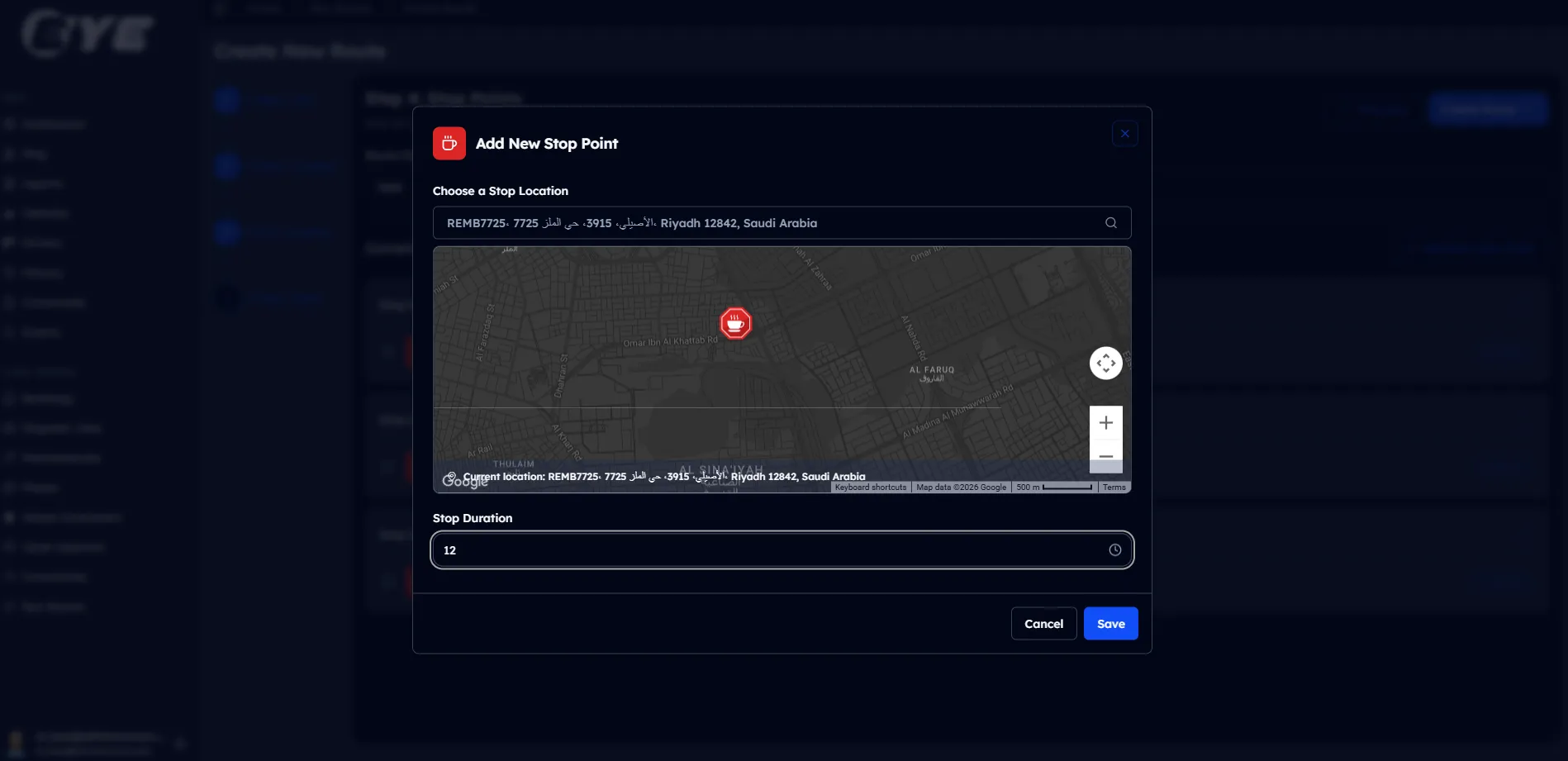Click the search magnifier in location field
The height and width of the screenshot is (761, 1568).
click(1110, 223)
